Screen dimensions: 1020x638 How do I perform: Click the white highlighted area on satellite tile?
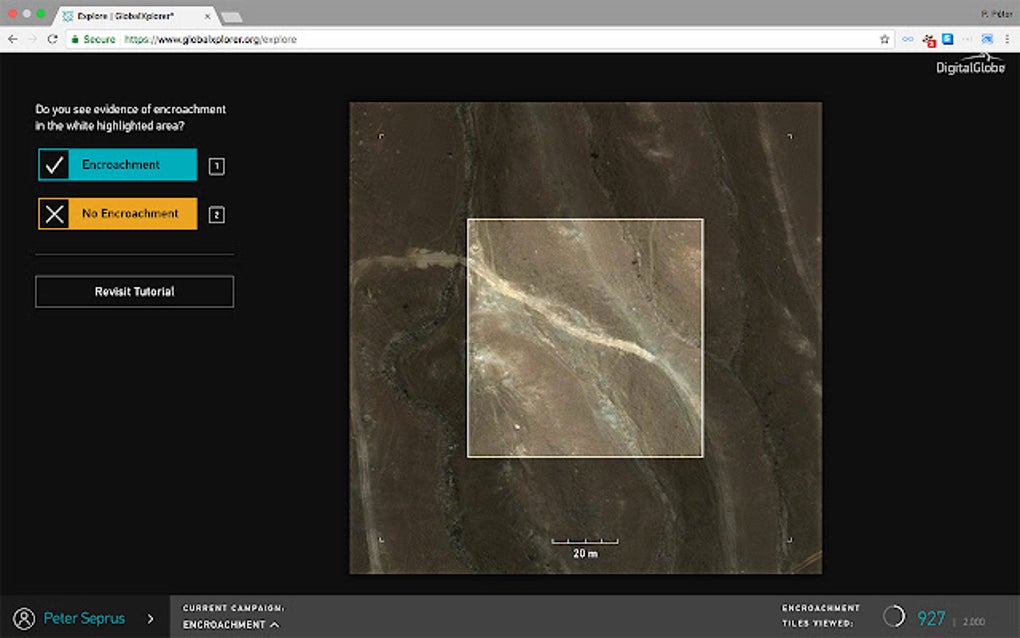[585, 336]
